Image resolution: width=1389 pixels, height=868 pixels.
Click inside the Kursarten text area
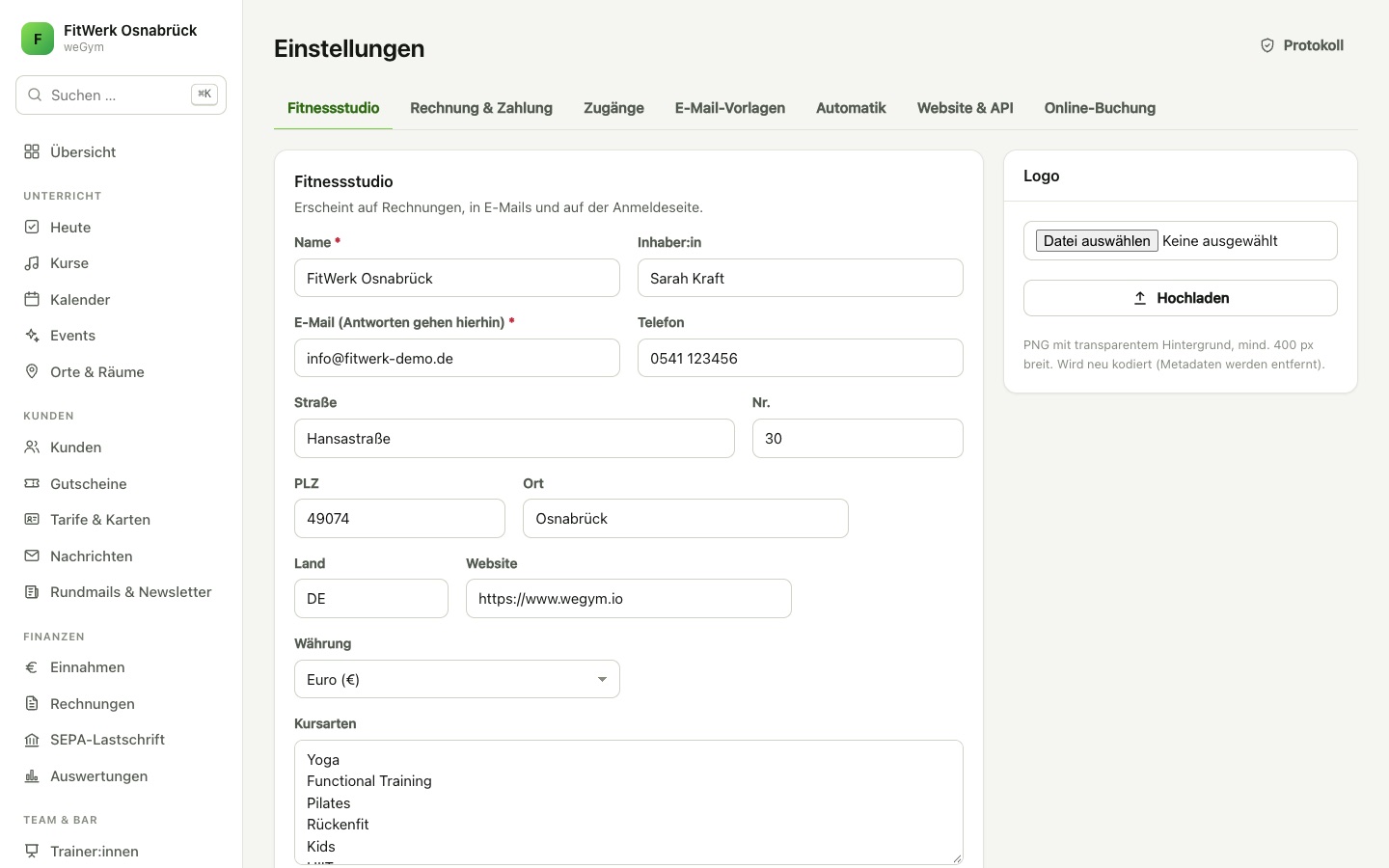[x=628, y=802]
